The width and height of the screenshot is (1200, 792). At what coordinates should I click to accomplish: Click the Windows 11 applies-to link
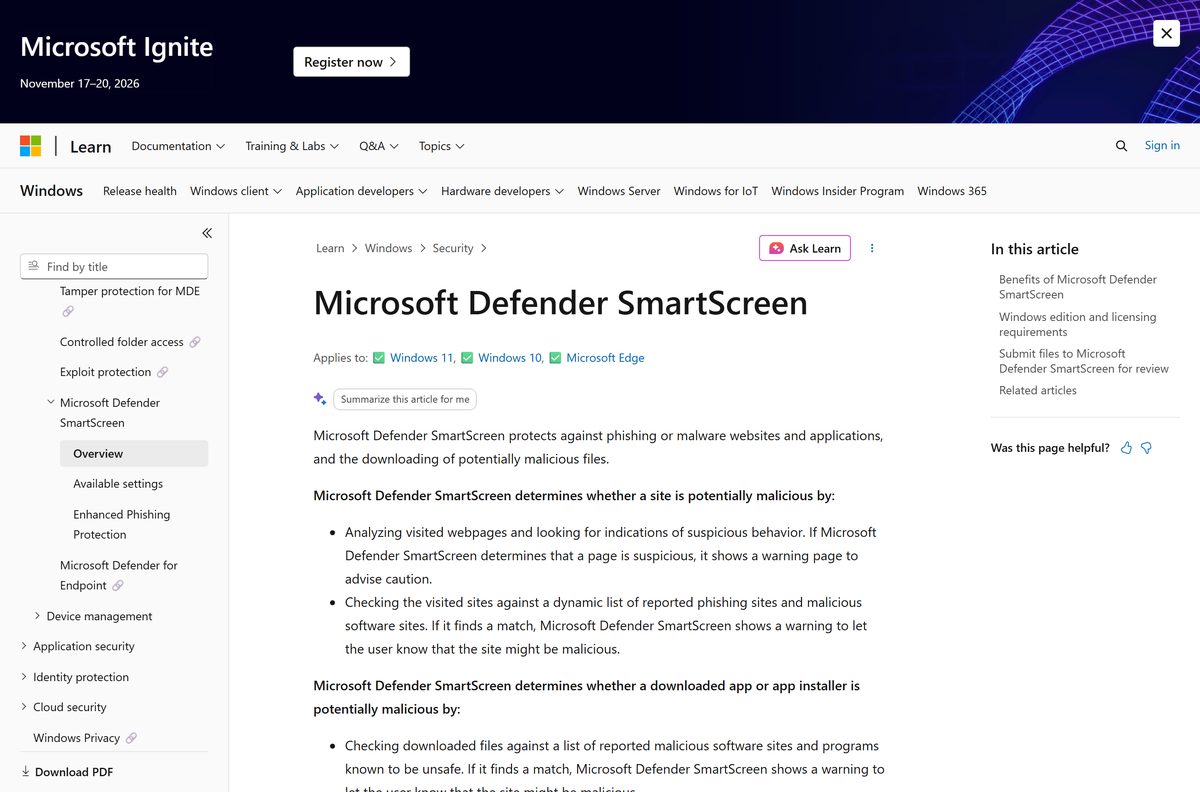(422, 358)
